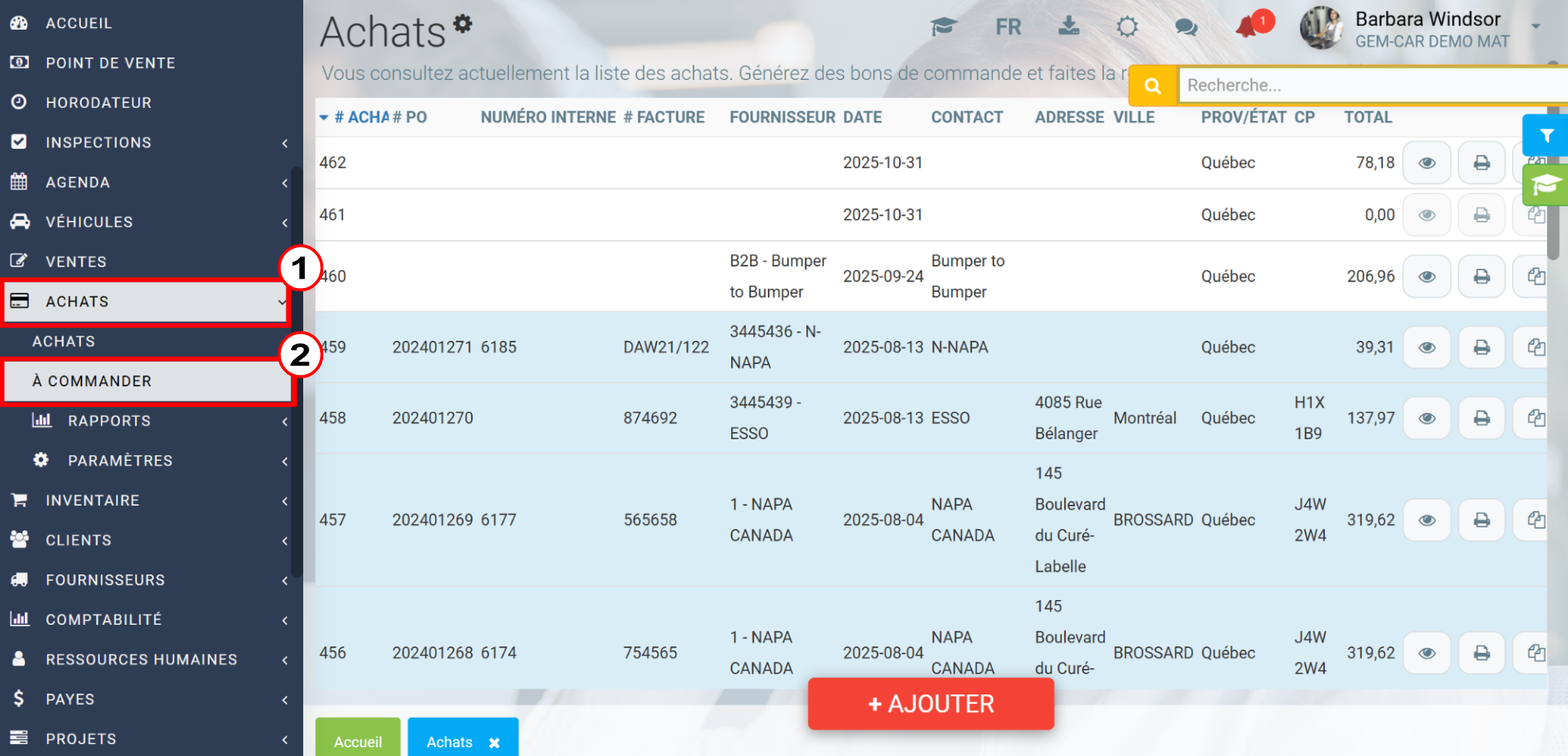This screenshot has width=1568, height=756.
Task: Print purchase 462 with printer icon
Action: (x=1482, y=163)
